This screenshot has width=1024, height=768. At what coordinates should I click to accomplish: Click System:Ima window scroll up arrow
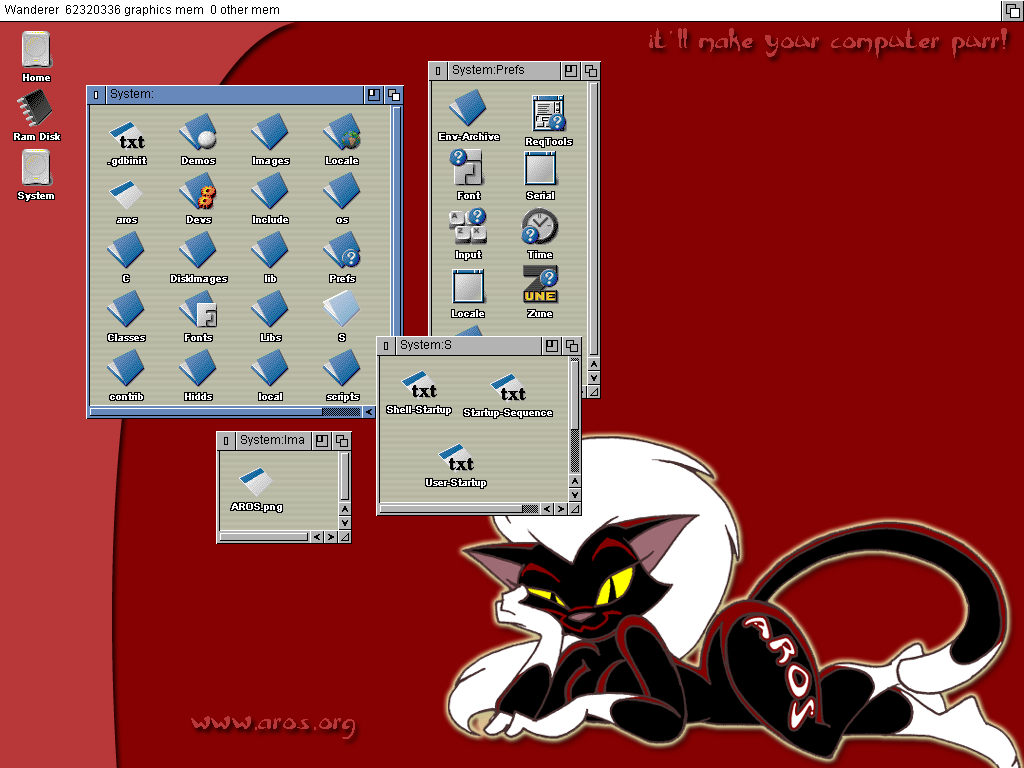point(345,509)
